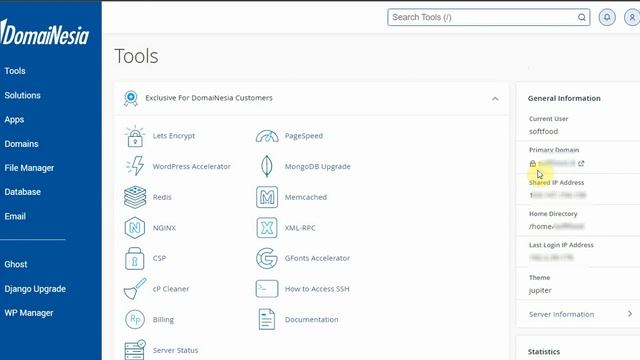Click the DomaiNesia logo
The height and width of the screenshot is (360, 640).
point(45,33)
